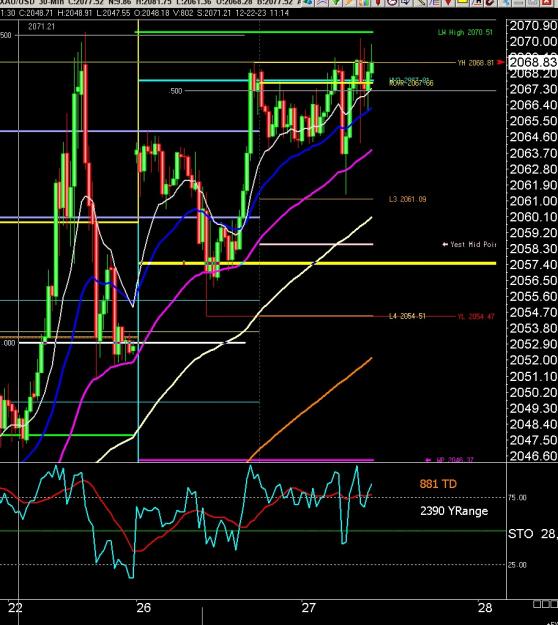
Task: Select the 75.00 stochastic level label
Action: [517, 497]
